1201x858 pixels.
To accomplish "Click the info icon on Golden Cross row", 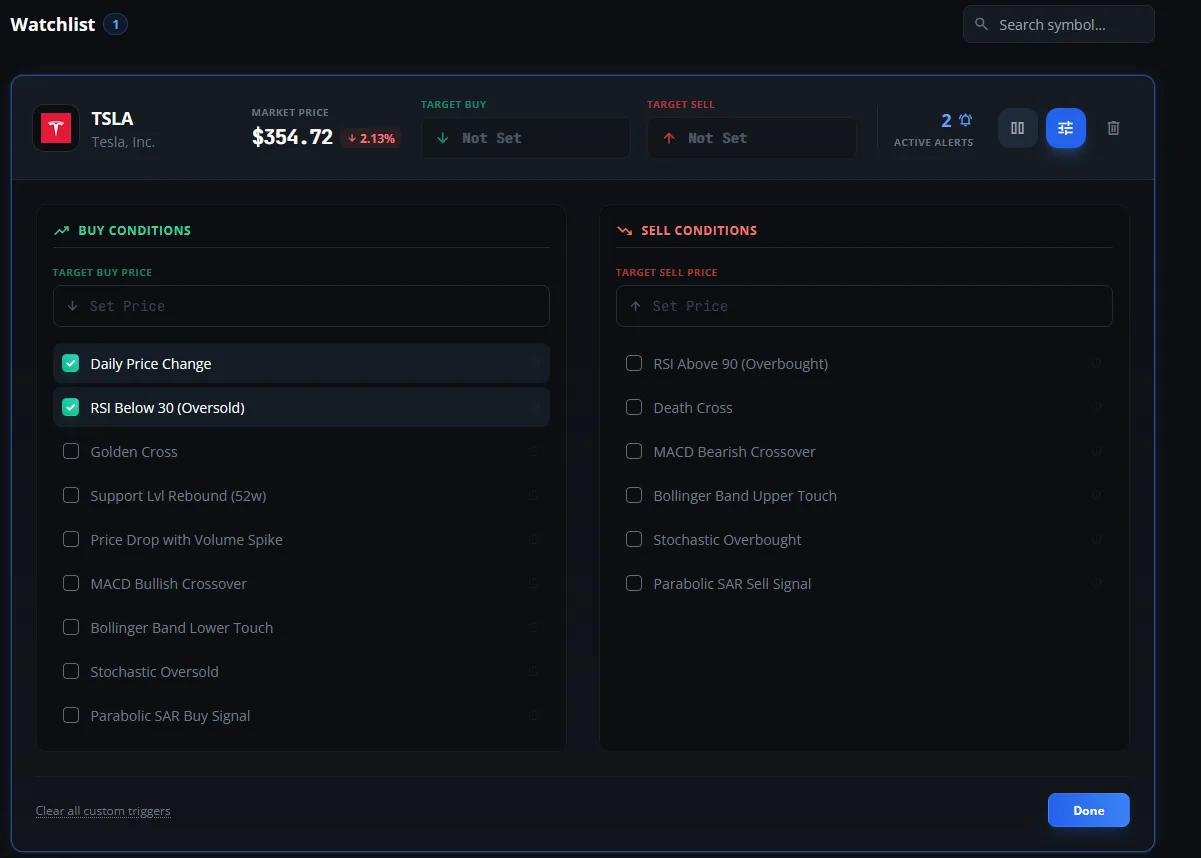I will point(533,452).
